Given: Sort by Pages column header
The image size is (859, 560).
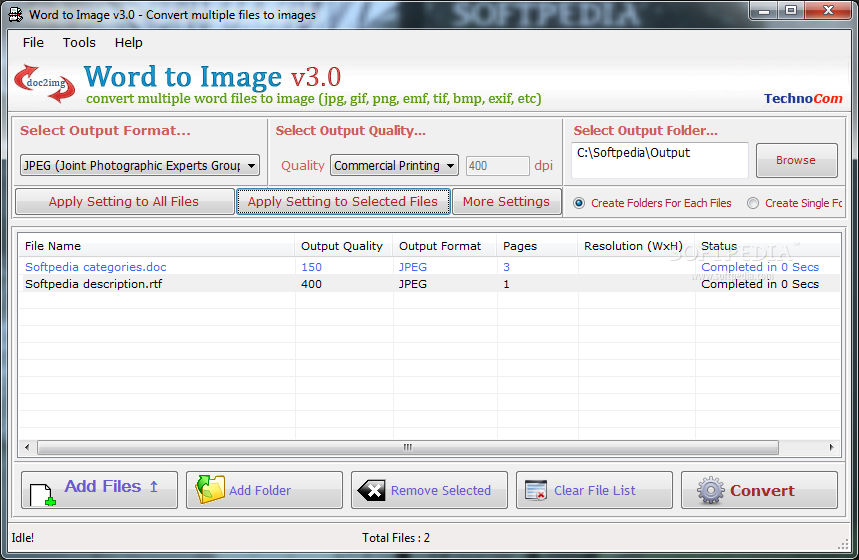Looking at the screenshot, I should point(537,246).
